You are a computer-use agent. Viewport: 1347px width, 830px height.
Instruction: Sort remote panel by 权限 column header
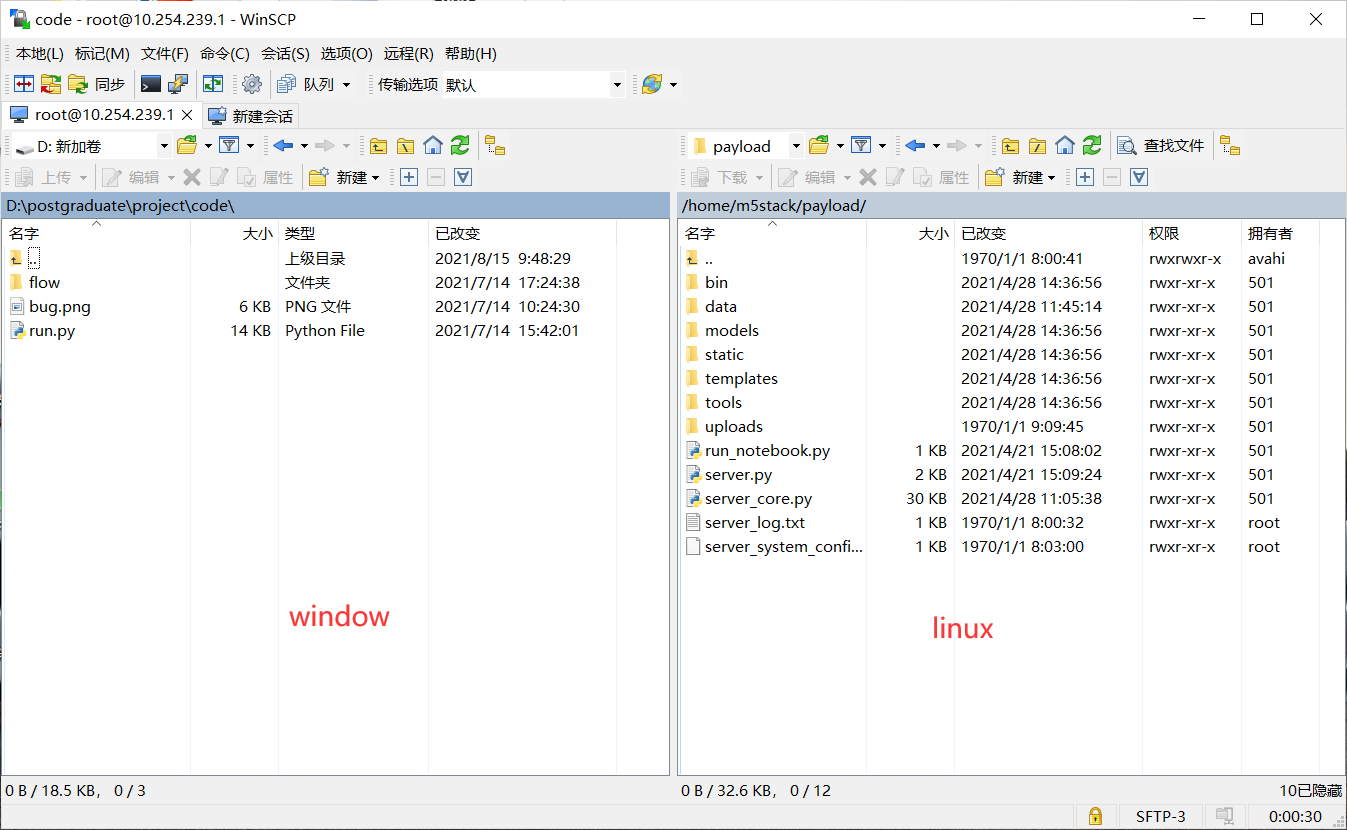click(1191, 233)
